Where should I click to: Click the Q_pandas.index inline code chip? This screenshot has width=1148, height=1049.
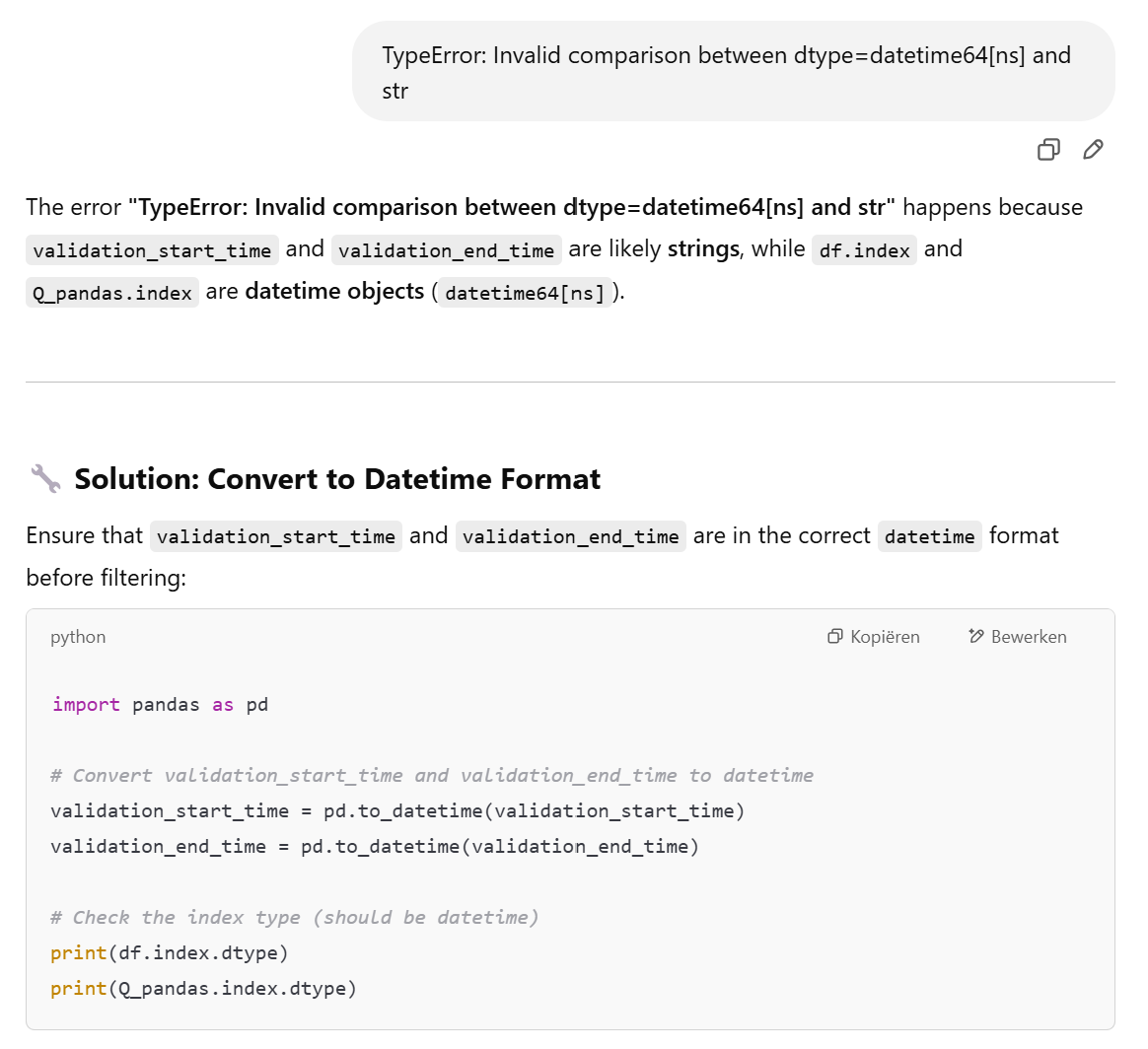112,293
